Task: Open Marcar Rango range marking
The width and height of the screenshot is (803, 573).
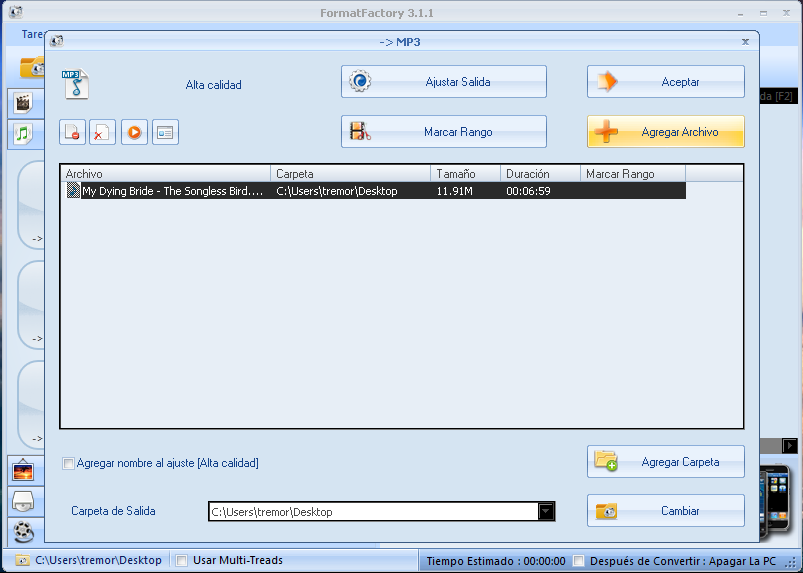Action: (443, 132)
